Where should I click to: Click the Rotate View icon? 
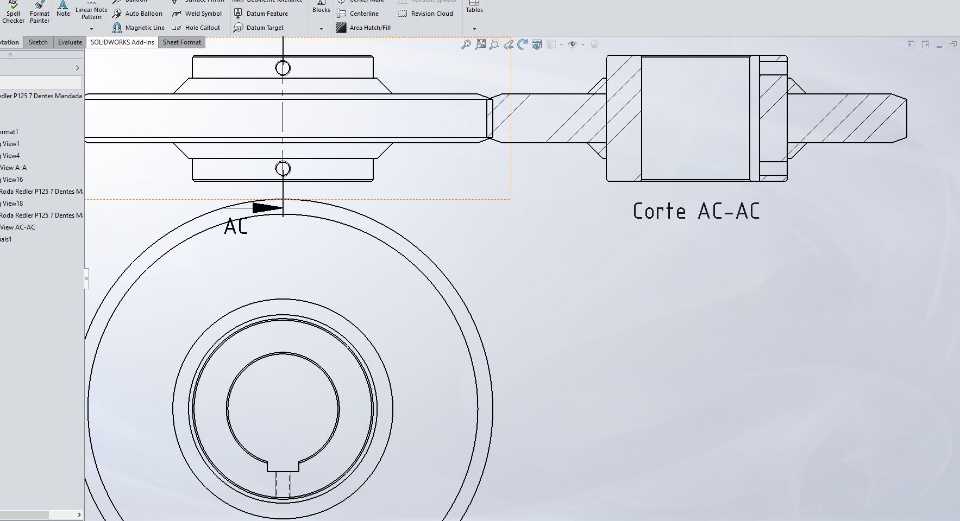pos(522,44)
